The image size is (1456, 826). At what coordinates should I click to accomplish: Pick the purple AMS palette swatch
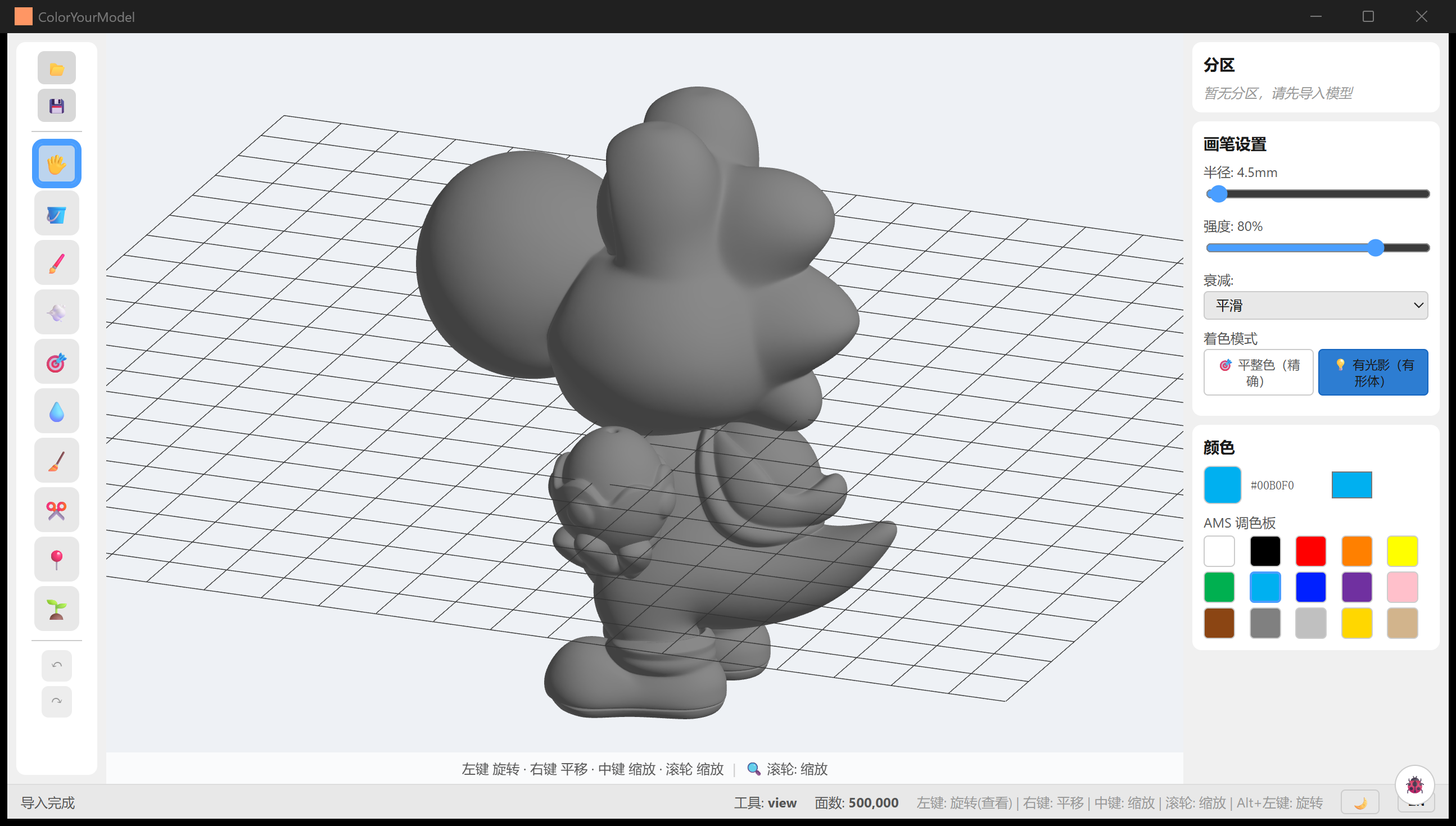pos(1356,587)
